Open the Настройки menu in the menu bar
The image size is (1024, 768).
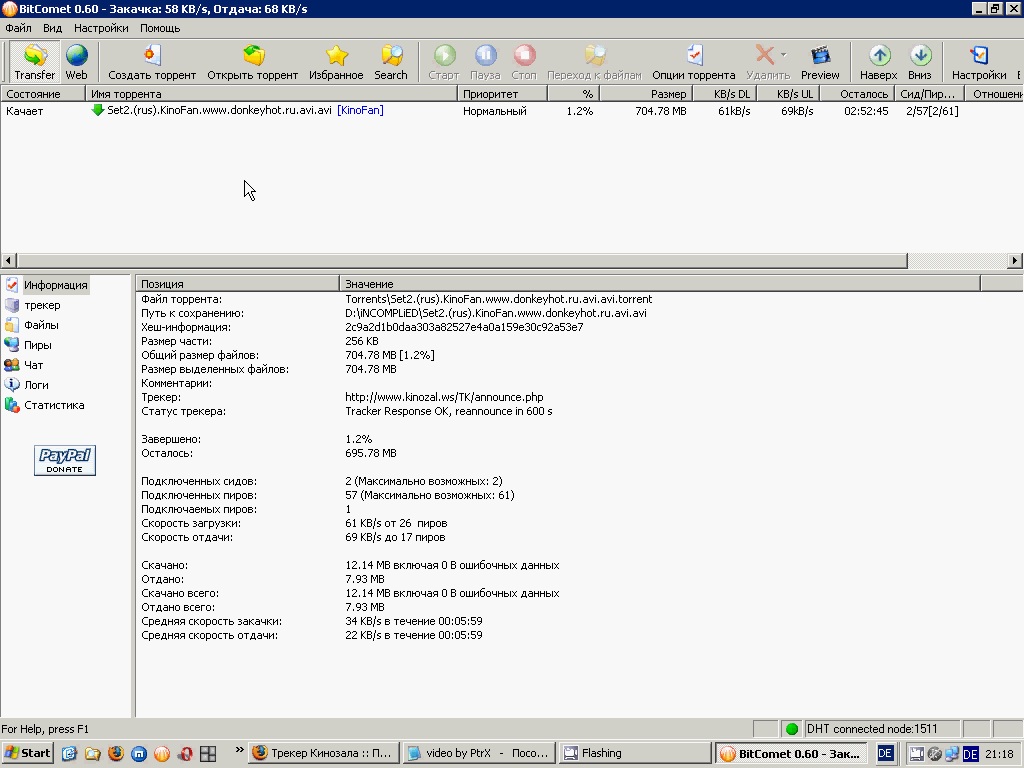coord(101,28)
